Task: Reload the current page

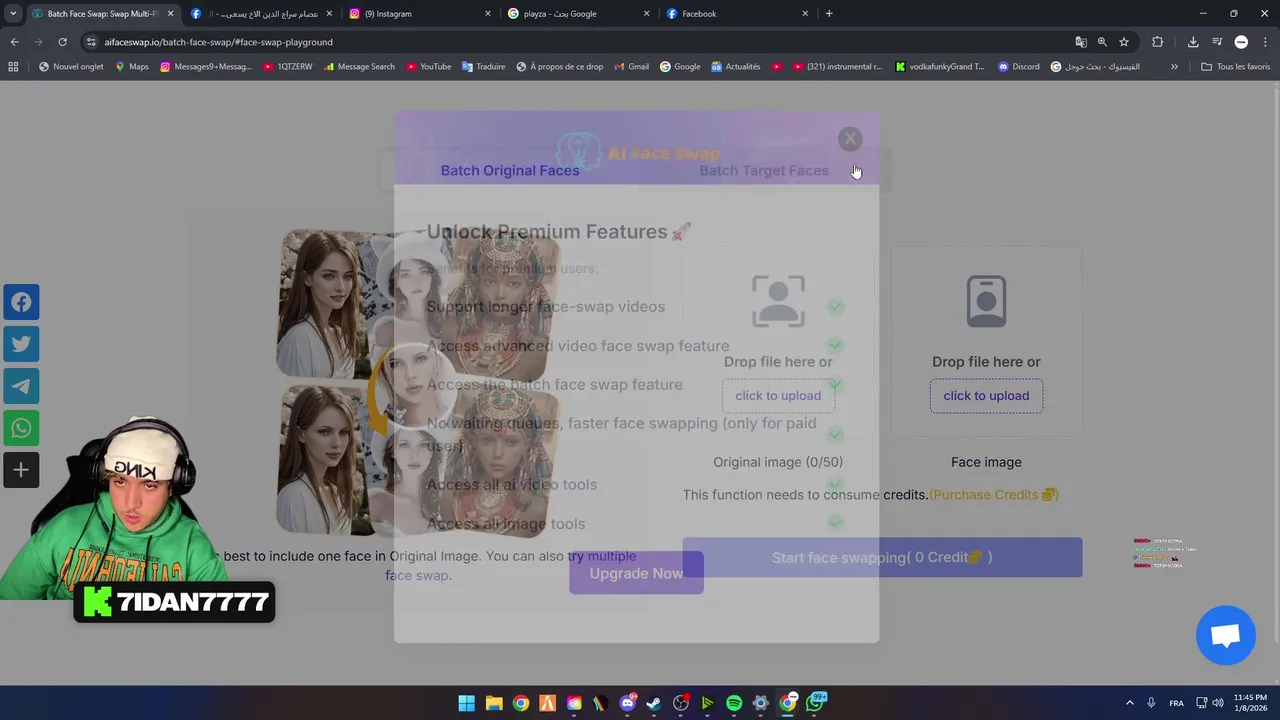Action: coord(62,42)
